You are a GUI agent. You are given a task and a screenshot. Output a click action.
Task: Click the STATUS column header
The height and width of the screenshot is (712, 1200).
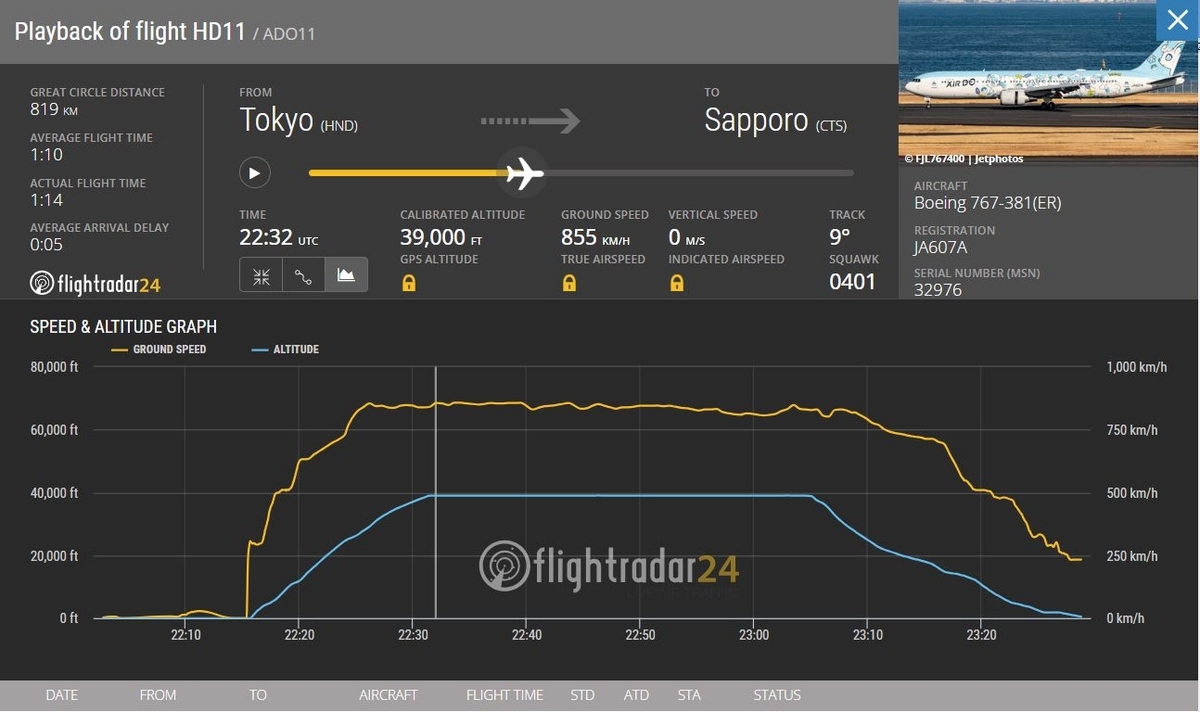(x=777, y=695)
